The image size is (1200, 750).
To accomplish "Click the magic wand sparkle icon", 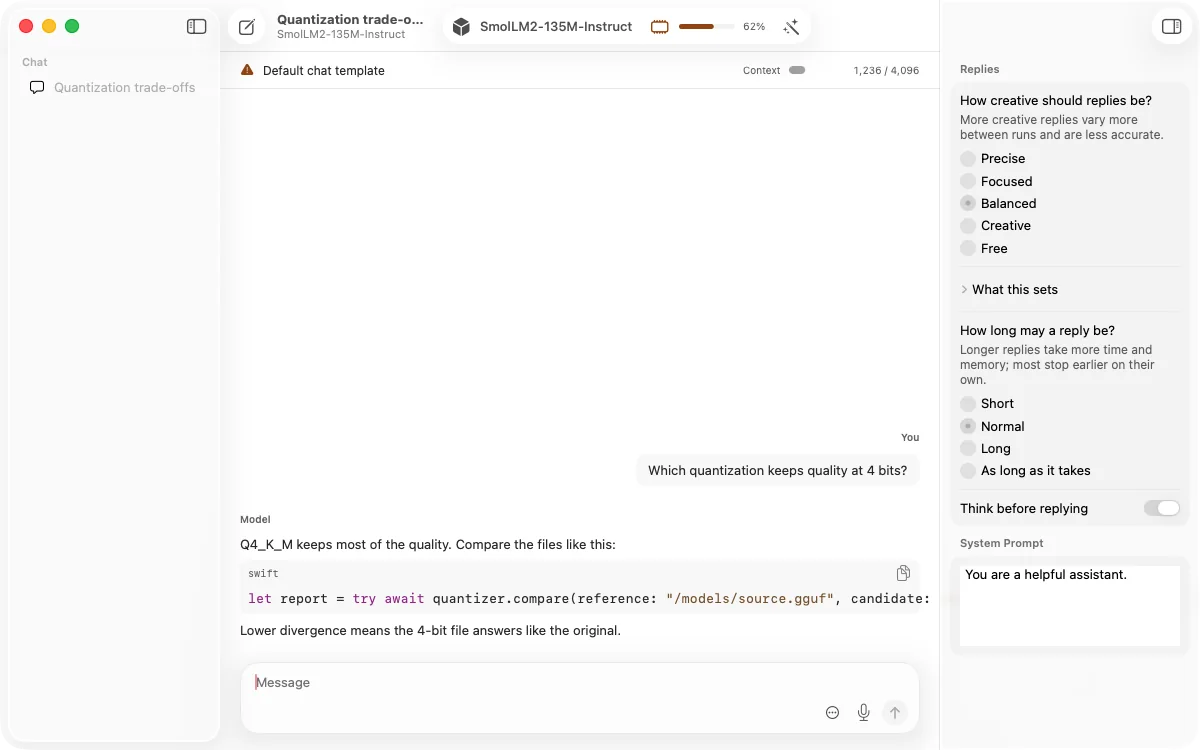I will (791, 27).
